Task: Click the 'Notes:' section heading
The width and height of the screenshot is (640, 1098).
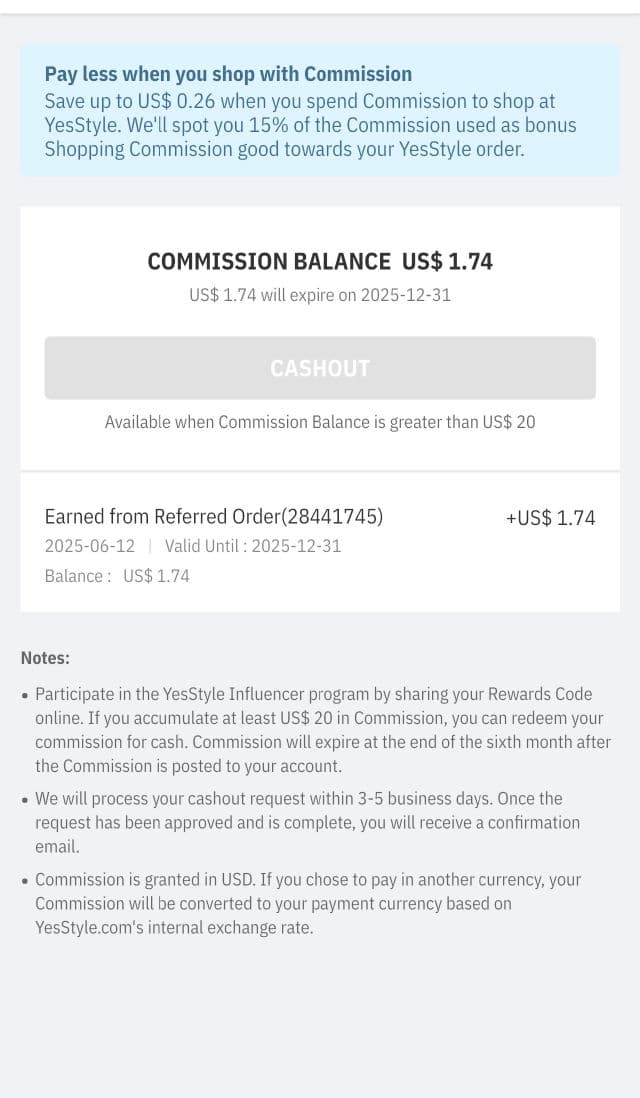Action: [45, 658]
